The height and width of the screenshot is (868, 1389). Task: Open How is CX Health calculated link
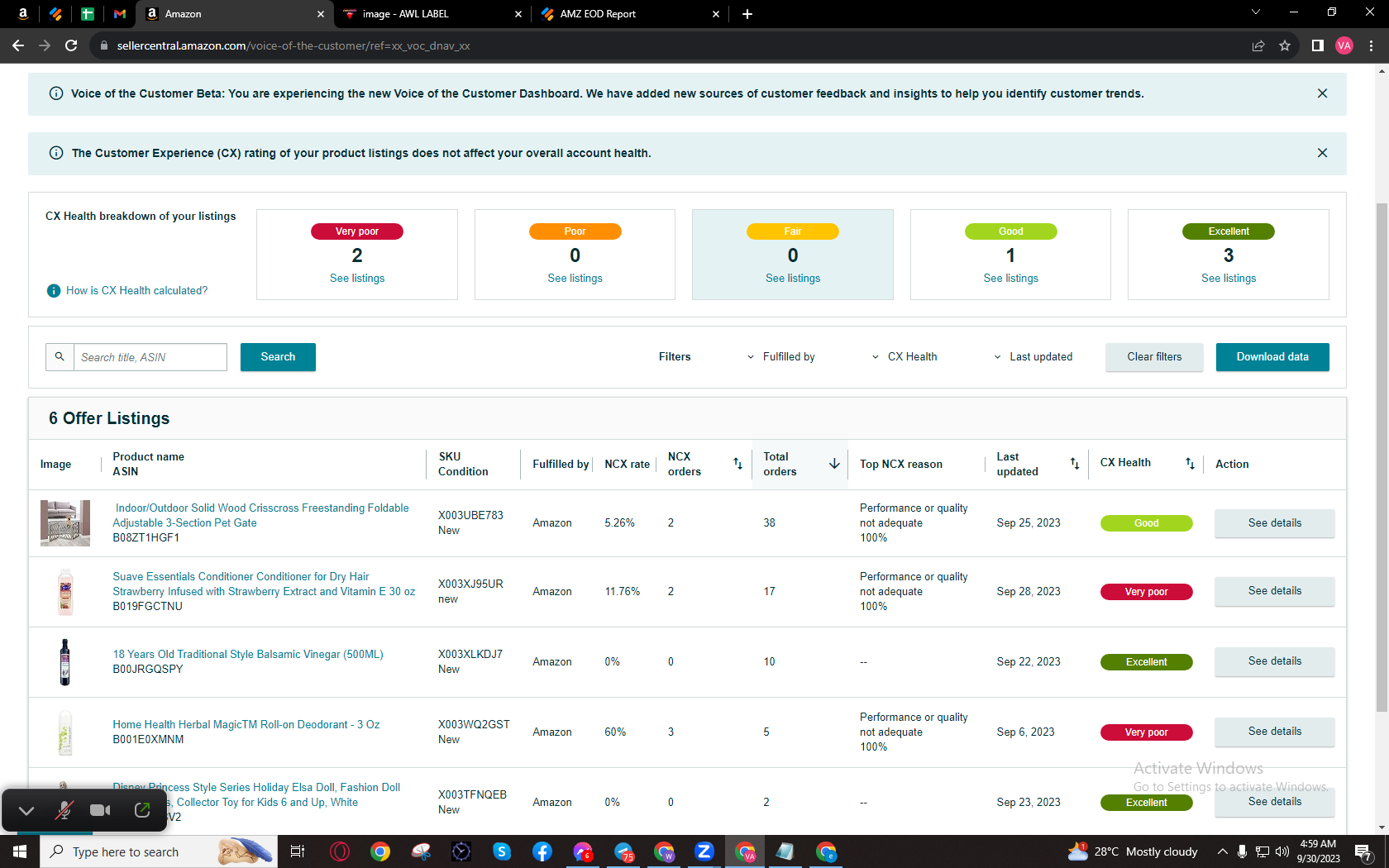(137, 291)
